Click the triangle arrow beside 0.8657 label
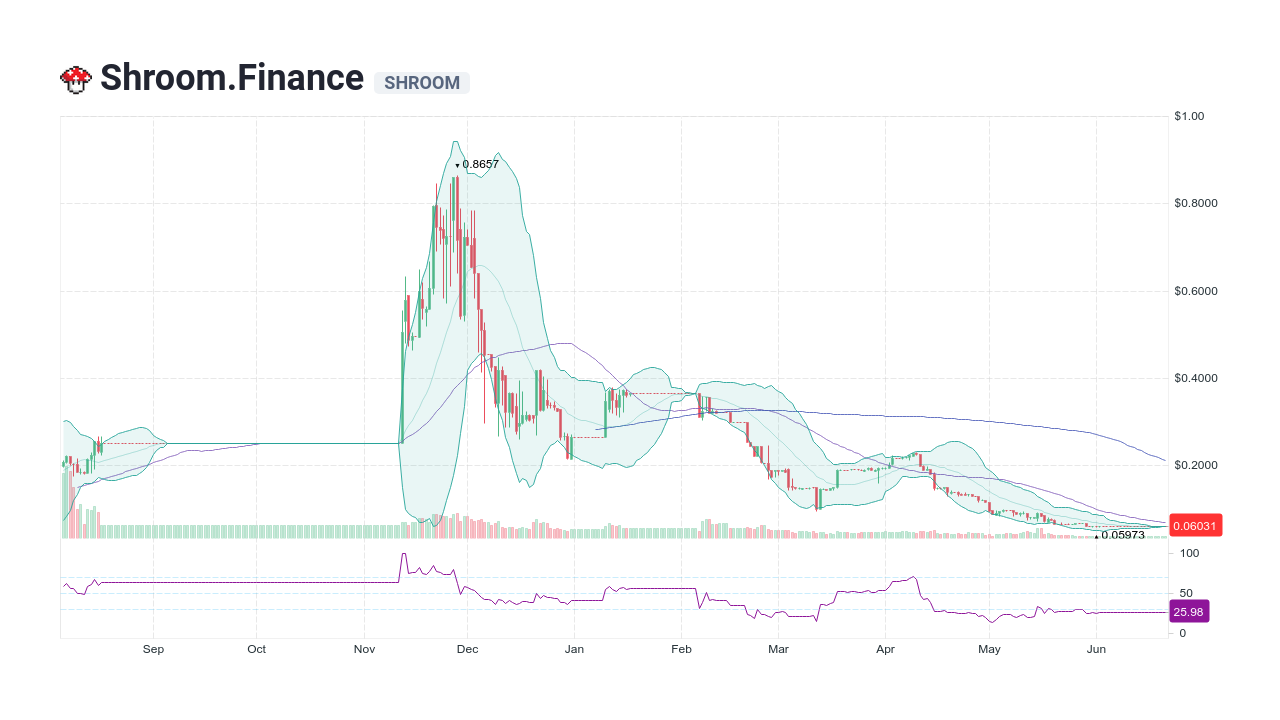The width and height of the screenshot is (1280, 720). point(458,164)
